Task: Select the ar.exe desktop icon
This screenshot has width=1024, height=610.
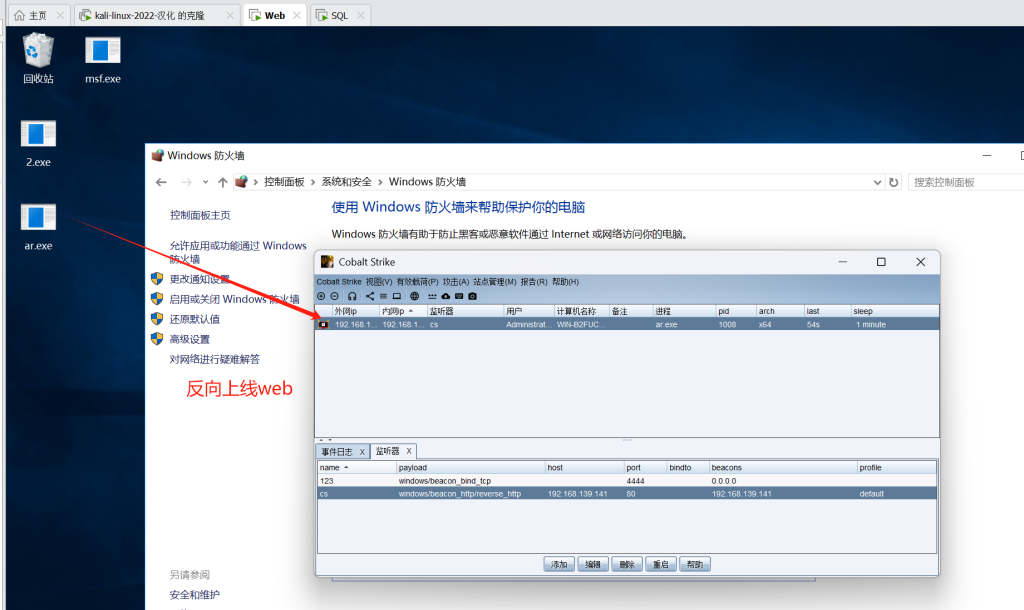Action: coord(38,227)
